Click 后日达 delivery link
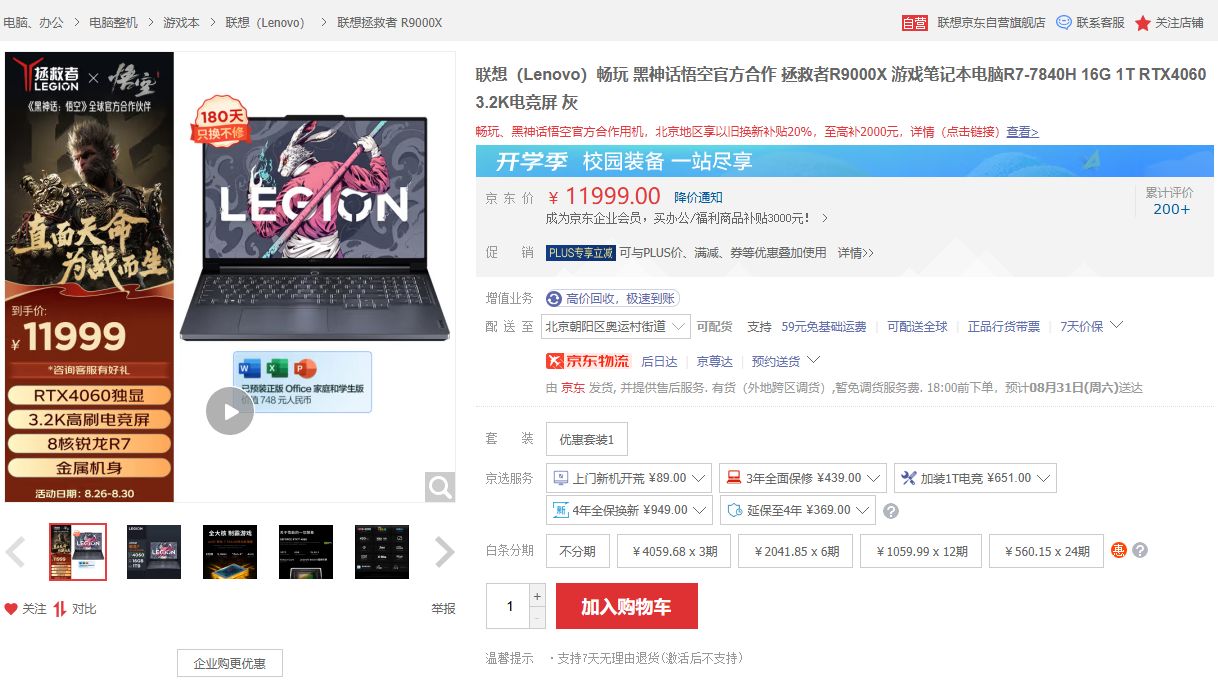 pyautogui.click(x=659, y=361)
